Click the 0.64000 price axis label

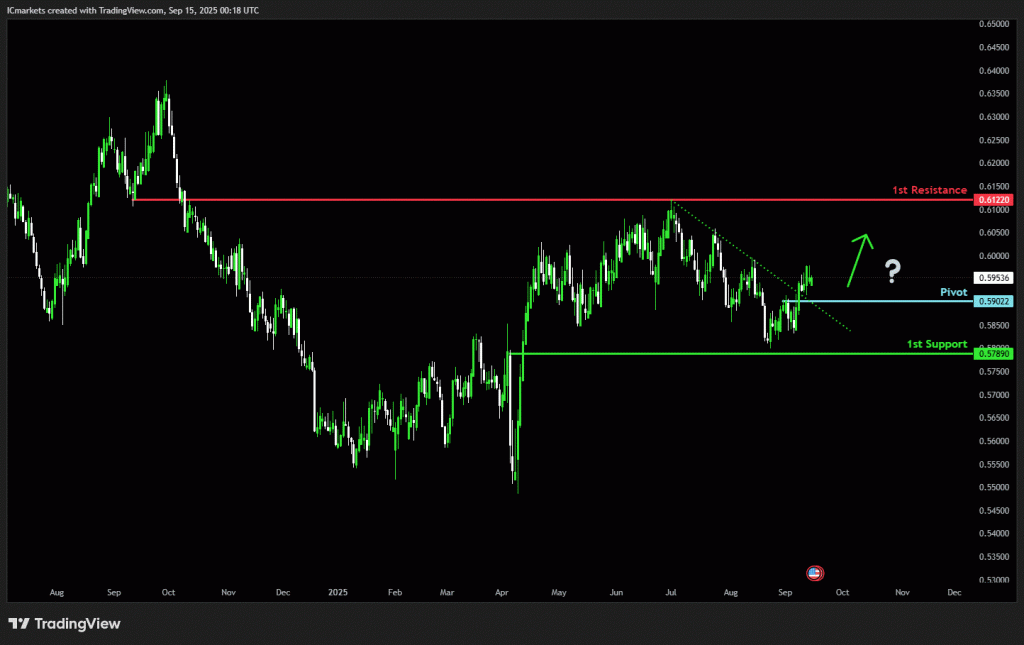(x=993, y=71)
